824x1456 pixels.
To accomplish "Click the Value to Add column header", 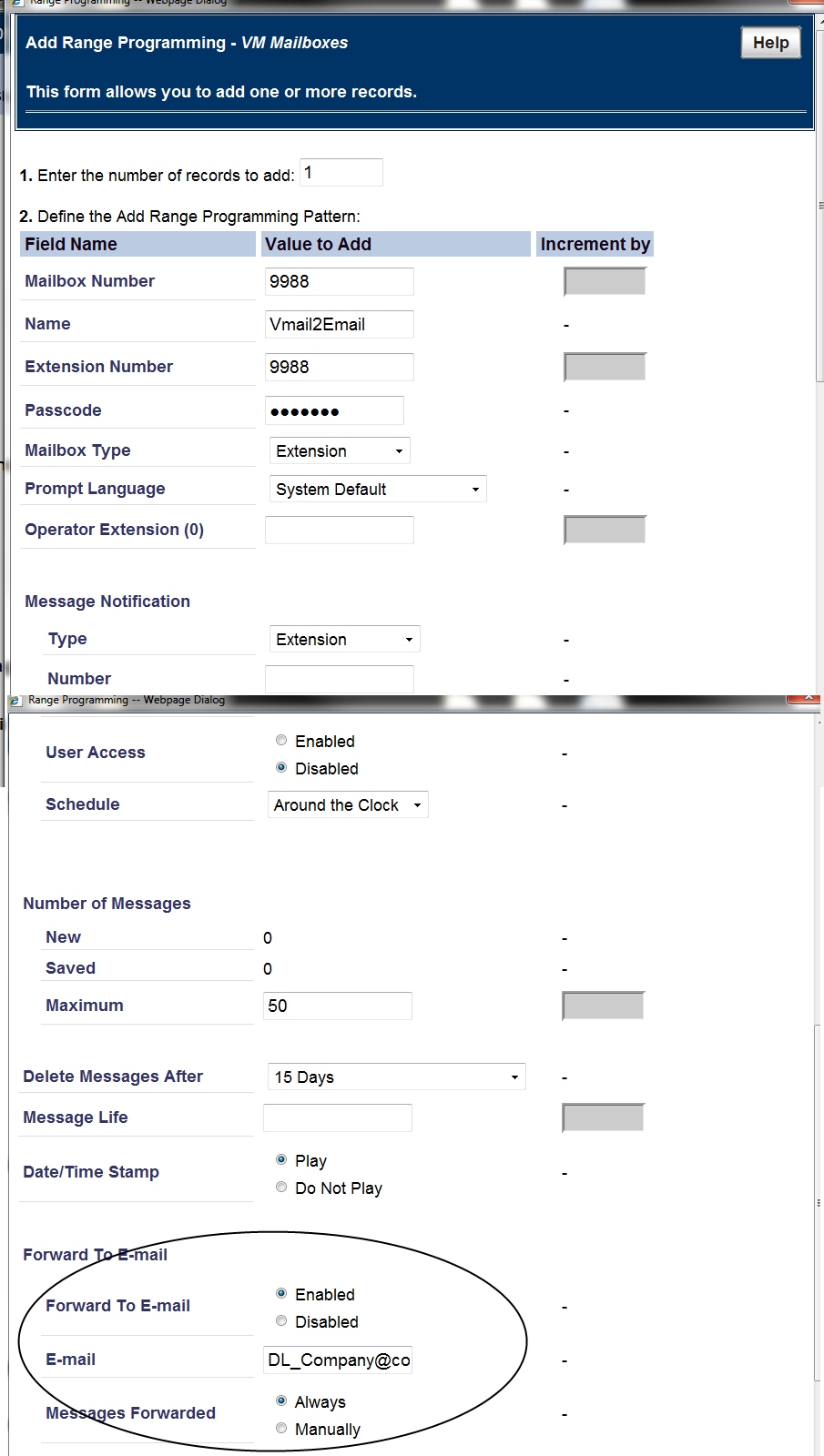I will tap(395, 244).
